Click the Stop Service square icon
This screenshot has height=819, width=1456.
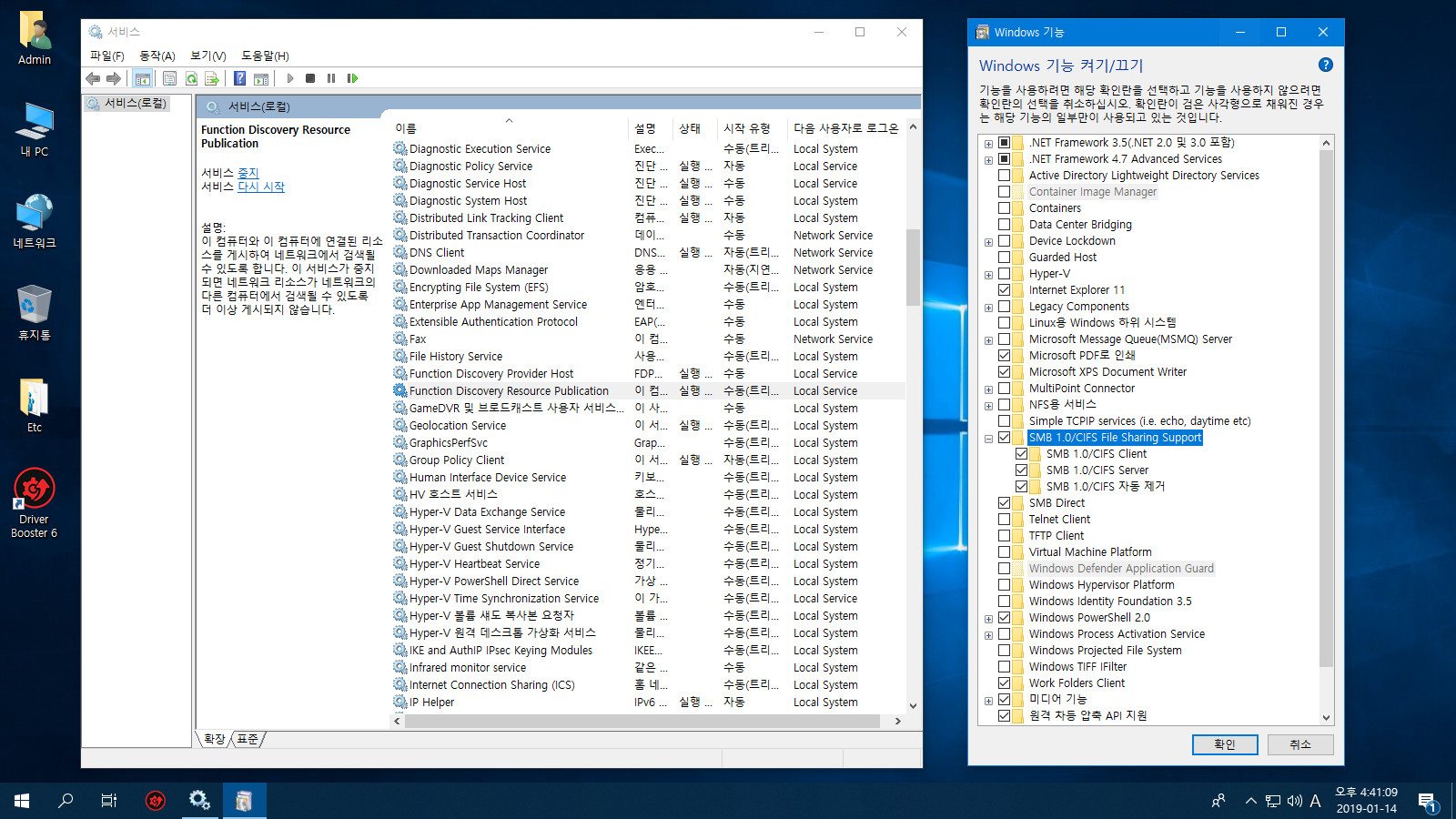[310, 78]
